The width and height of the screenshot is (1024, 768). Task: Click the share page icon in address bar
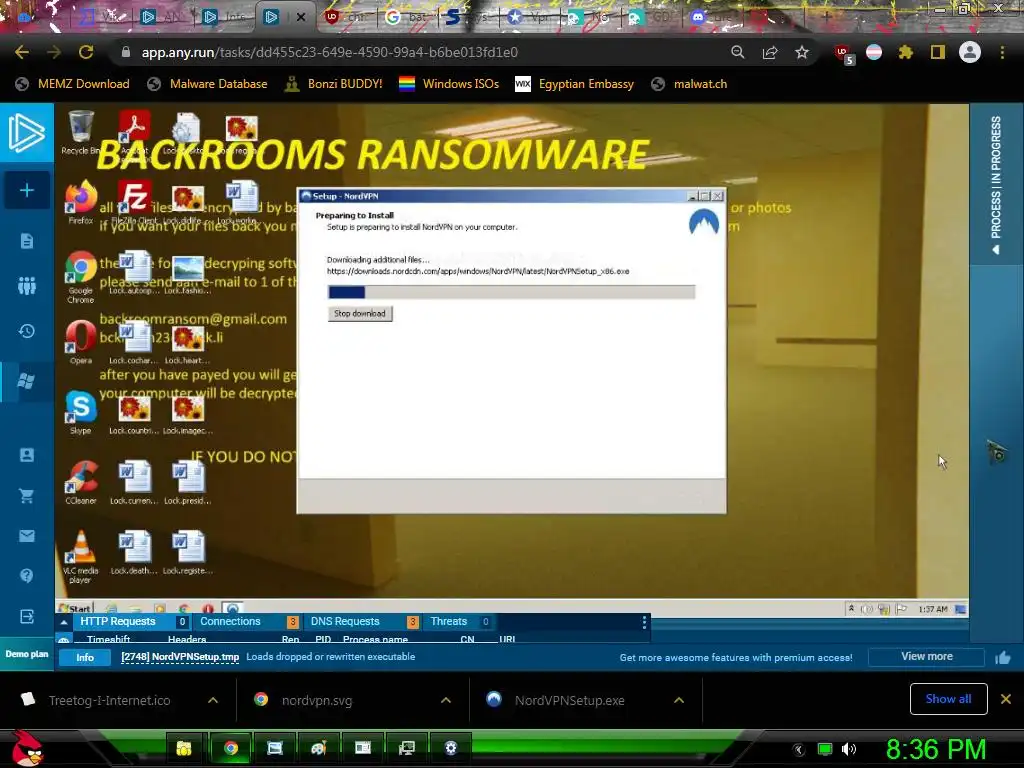(770, 52)
